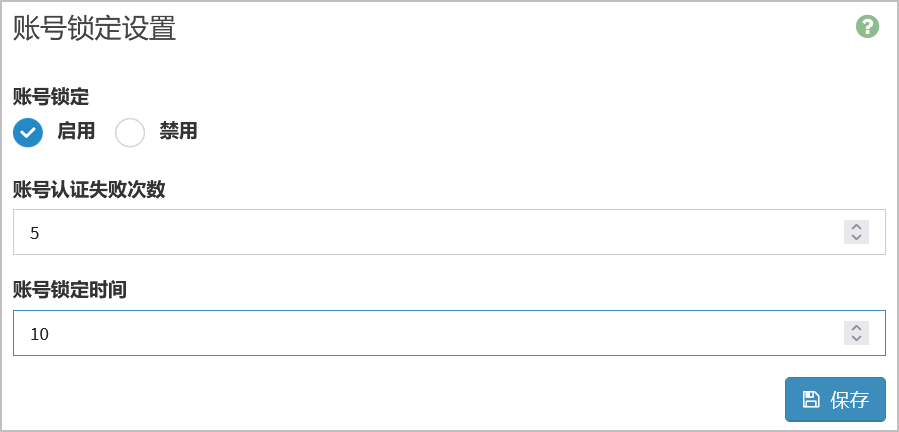Click the 账号认证失败次数 field label
This screenshot has height=432, width=899.
(x=89, y=189)
